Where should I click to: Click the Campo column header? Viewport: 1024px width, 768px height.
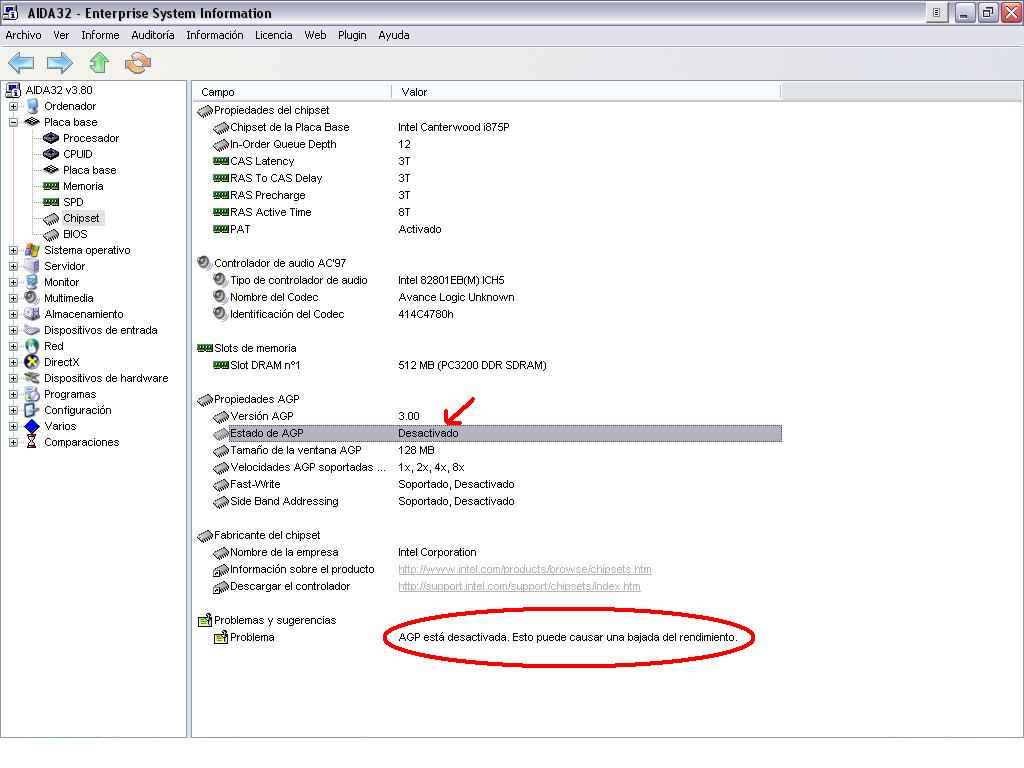tap(291, 92)
